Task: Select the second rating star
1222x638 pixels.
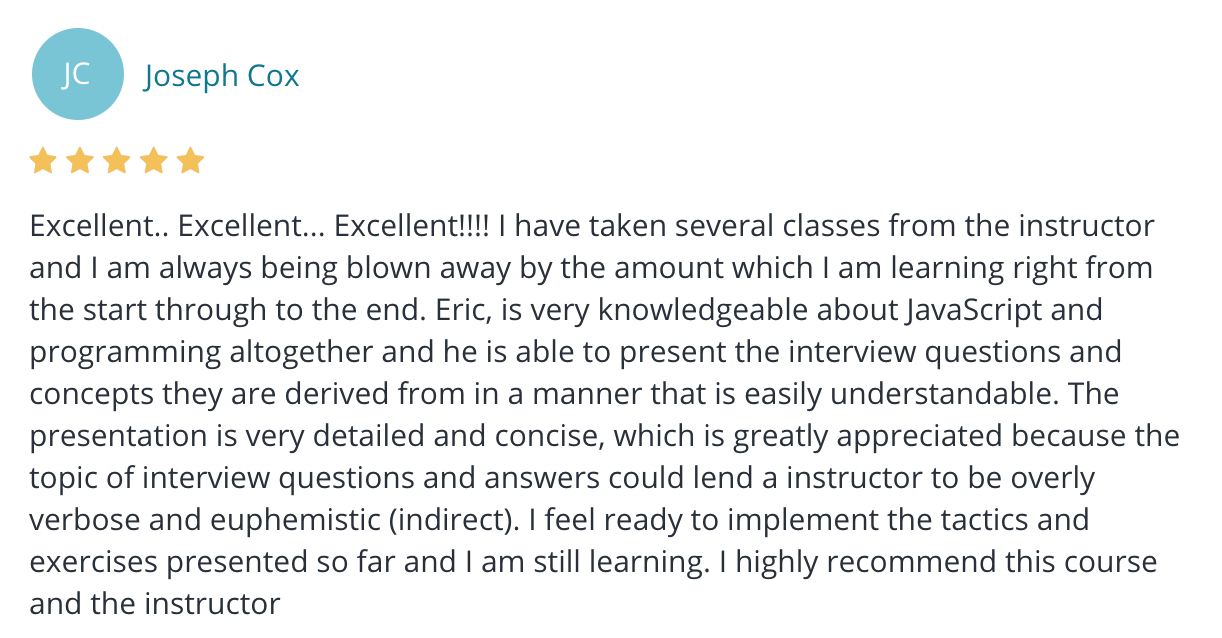Action: tap(80, 161)
